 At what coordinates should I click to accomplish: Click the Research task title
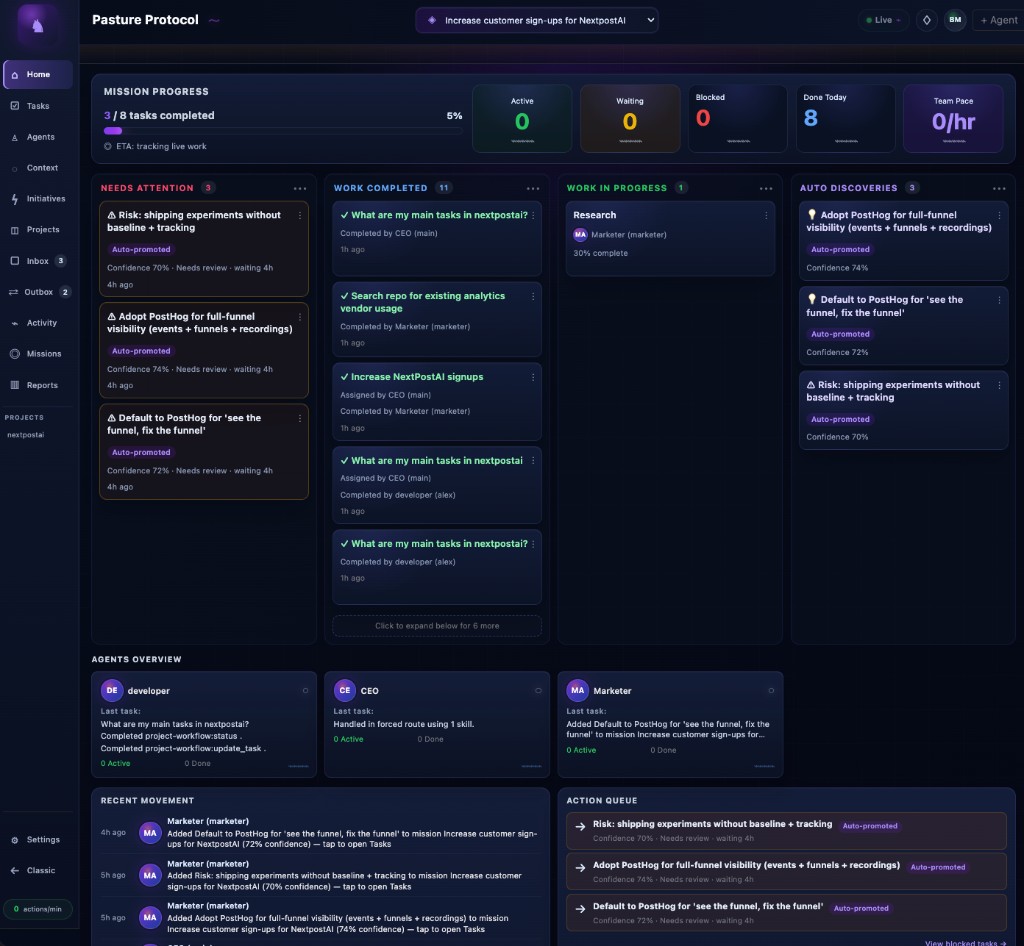pyautogui.click(x=594, y=215)
